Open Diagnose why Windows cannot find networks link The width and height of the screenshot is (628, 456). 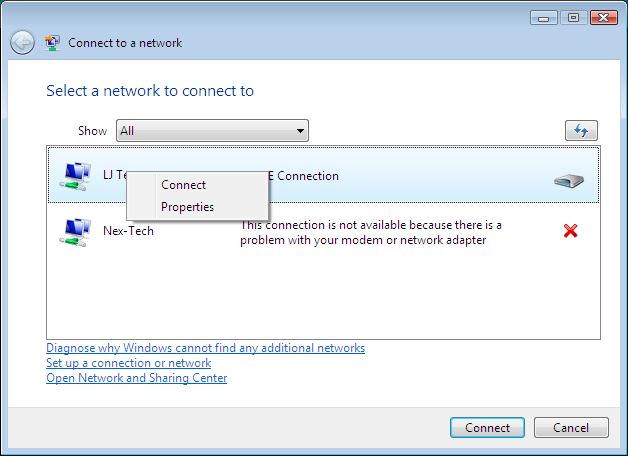[x=205, y=348]
